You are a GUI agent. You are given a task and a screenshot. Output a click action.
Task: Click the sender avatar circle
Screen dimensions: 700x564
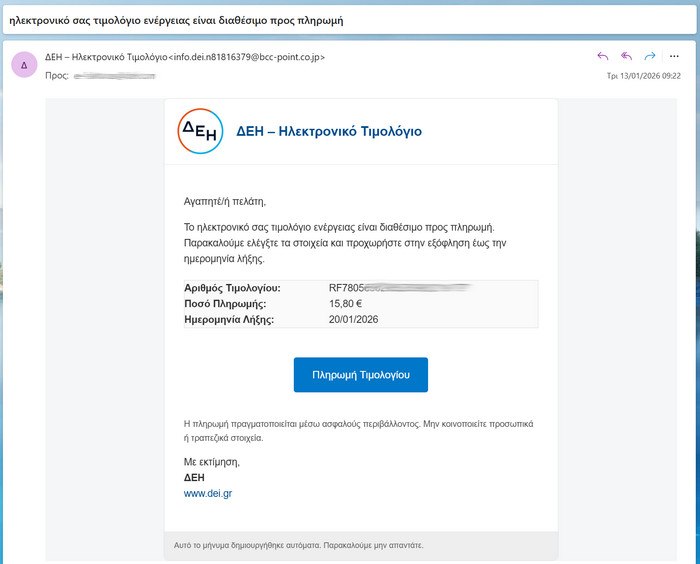(24, 65)
